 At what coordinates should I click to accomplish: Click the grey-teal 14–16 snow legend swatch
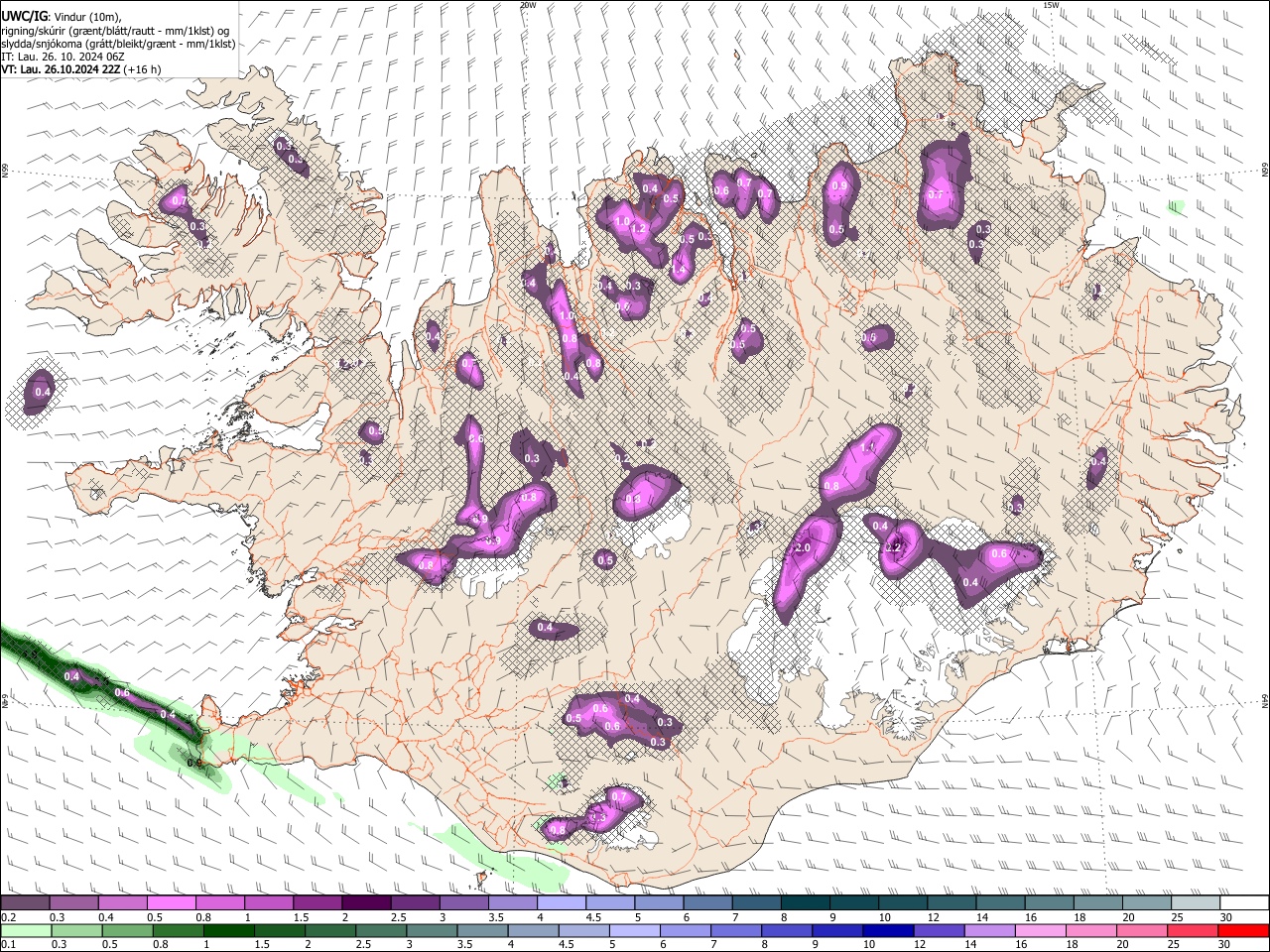[x=1000, y=902]
